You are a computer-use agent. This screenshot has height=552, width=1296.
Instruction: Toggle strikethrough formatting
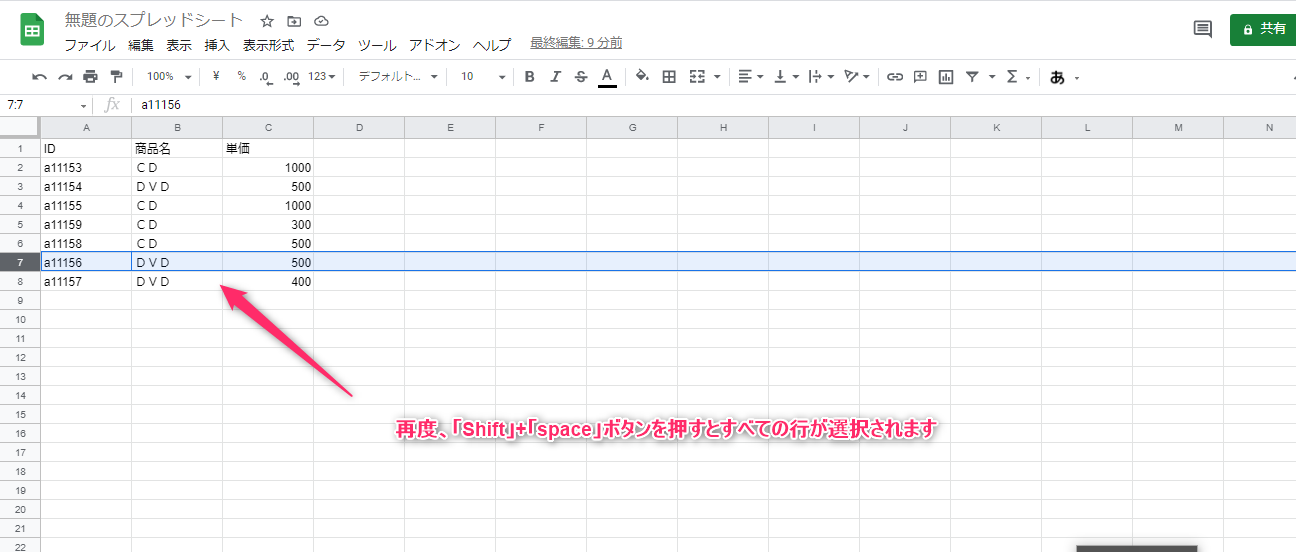tap(581, 77)
